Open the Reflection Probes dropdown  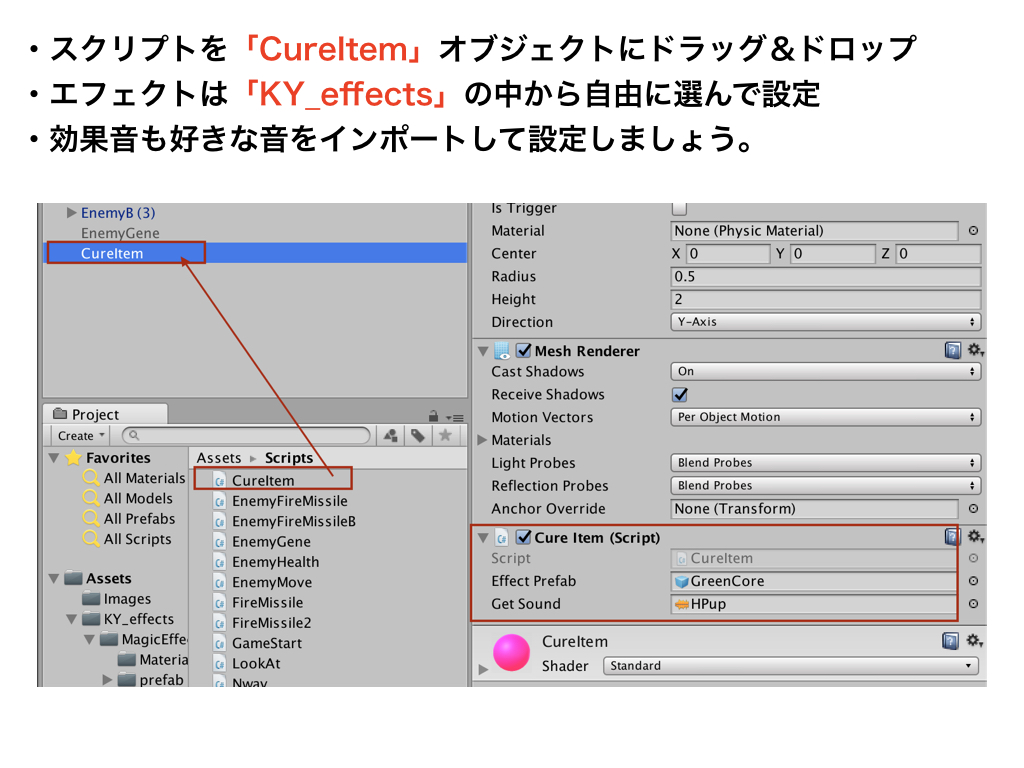[x=825, y=486]
